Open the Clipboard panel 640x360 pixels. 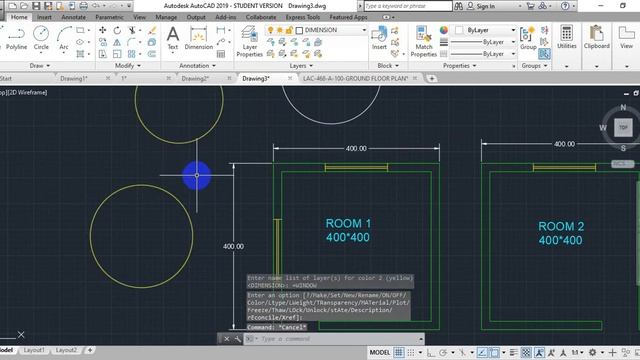coord(596,38)
